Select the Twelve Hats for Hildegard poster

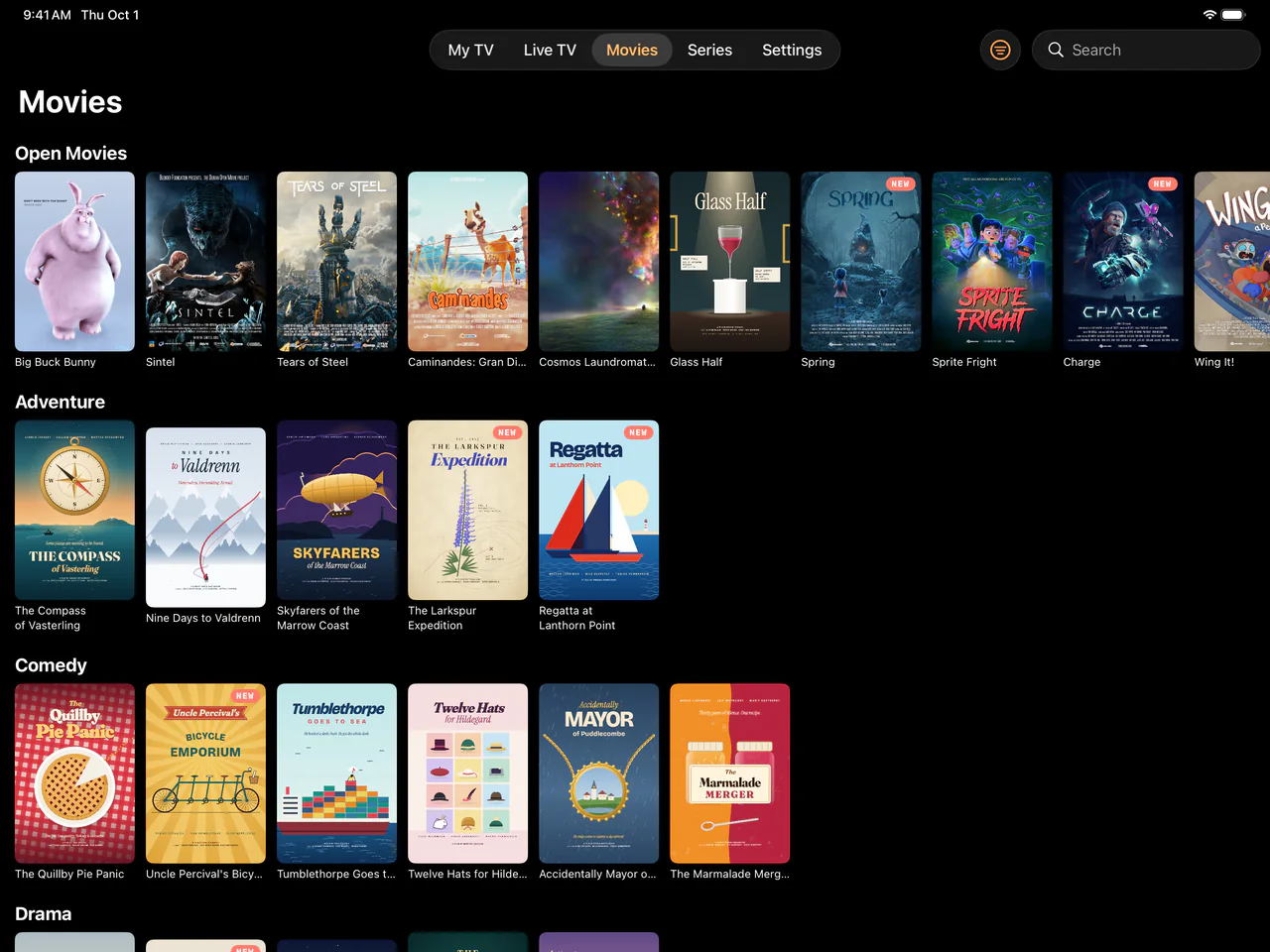(x=467, y=773)
